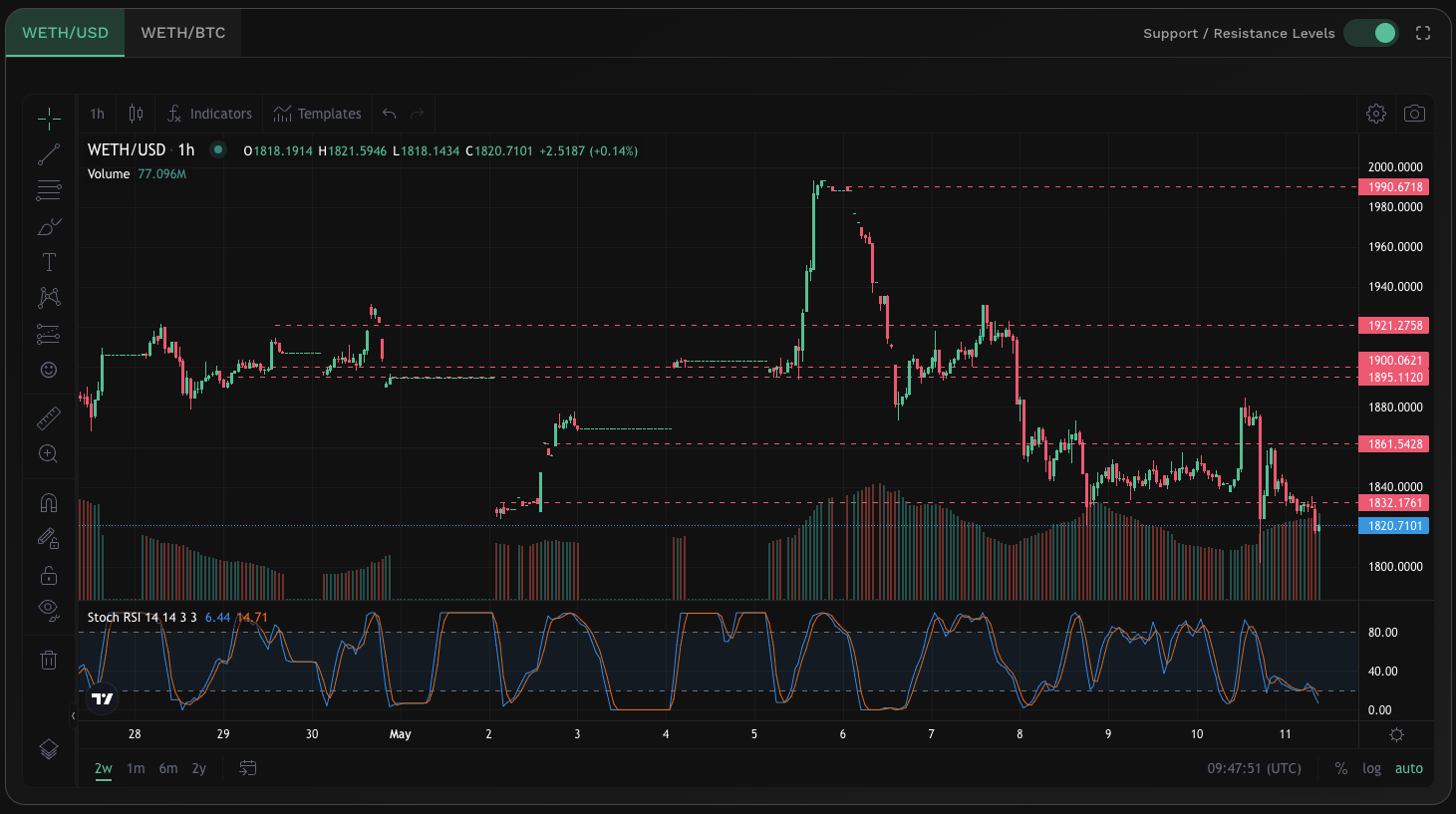The width and height of the screenshot is (1456, 814).
Task: Open chart settings gear icon
Action: point(1376,114)
